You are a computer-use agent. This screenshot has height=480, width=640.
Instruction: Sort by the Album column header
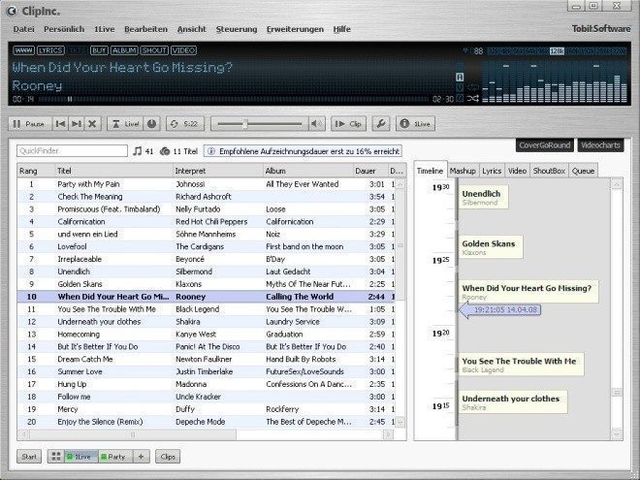point(308,171)
